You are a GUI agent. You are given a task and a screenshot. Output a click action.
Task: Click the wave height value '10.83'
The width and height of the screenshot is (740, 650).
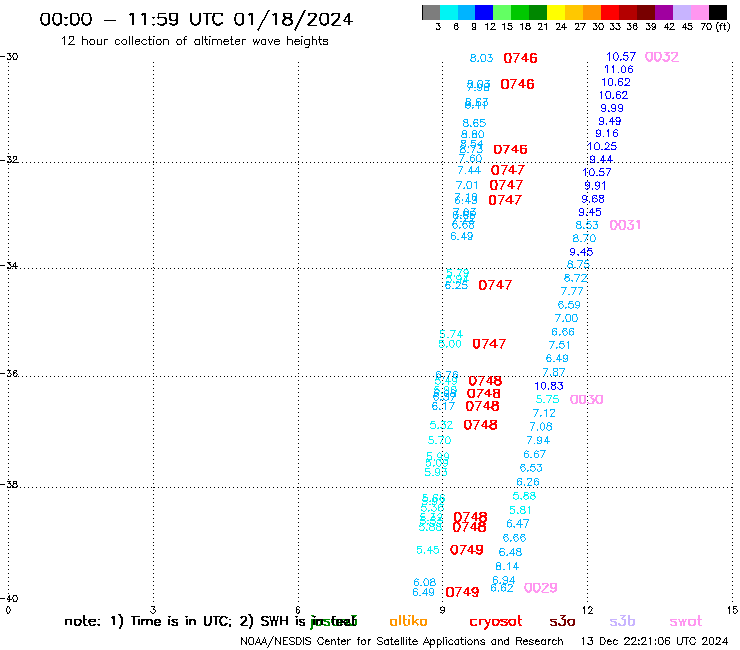(549, 386)
